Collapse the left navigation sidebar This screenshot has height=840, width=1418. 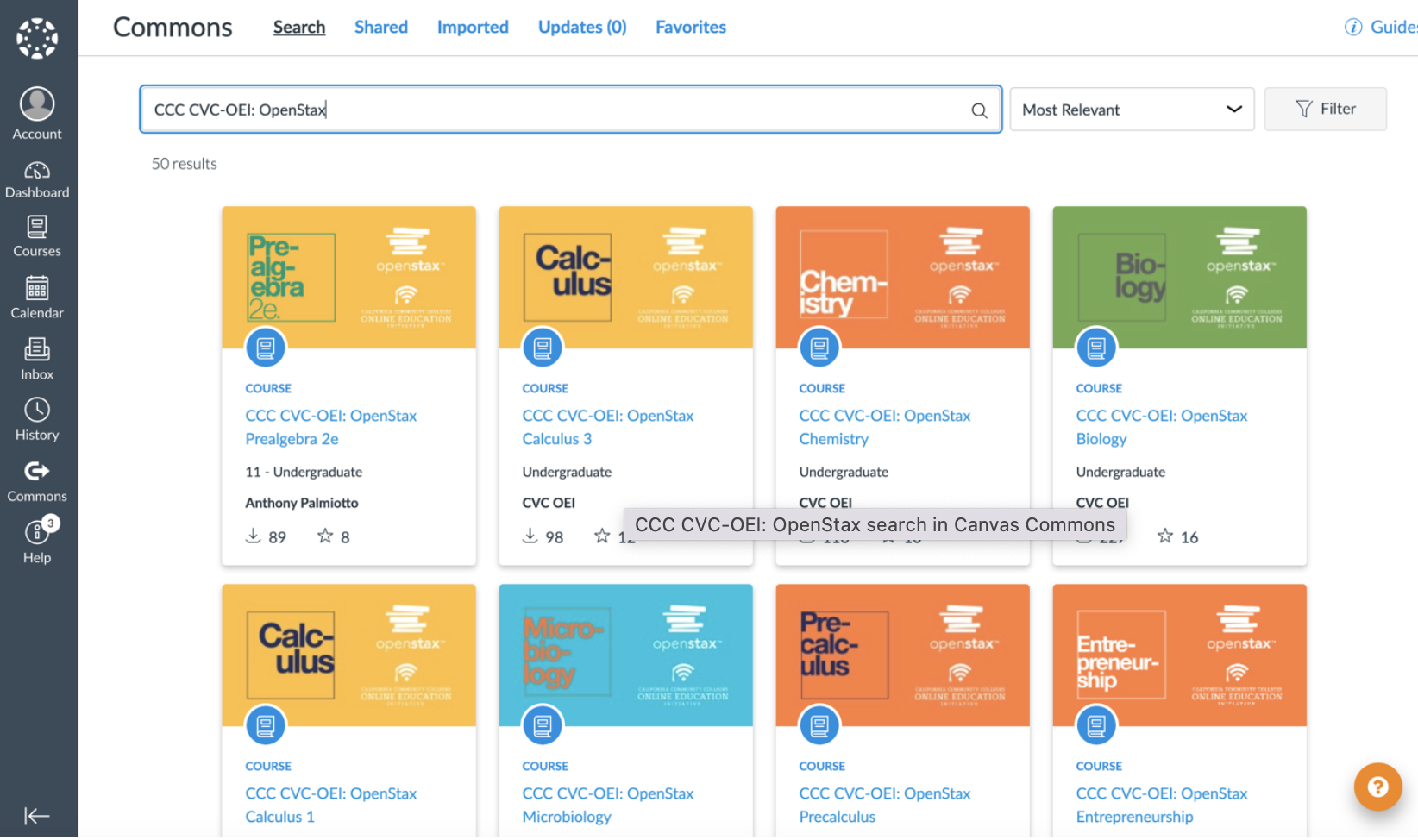coord(37,816)
